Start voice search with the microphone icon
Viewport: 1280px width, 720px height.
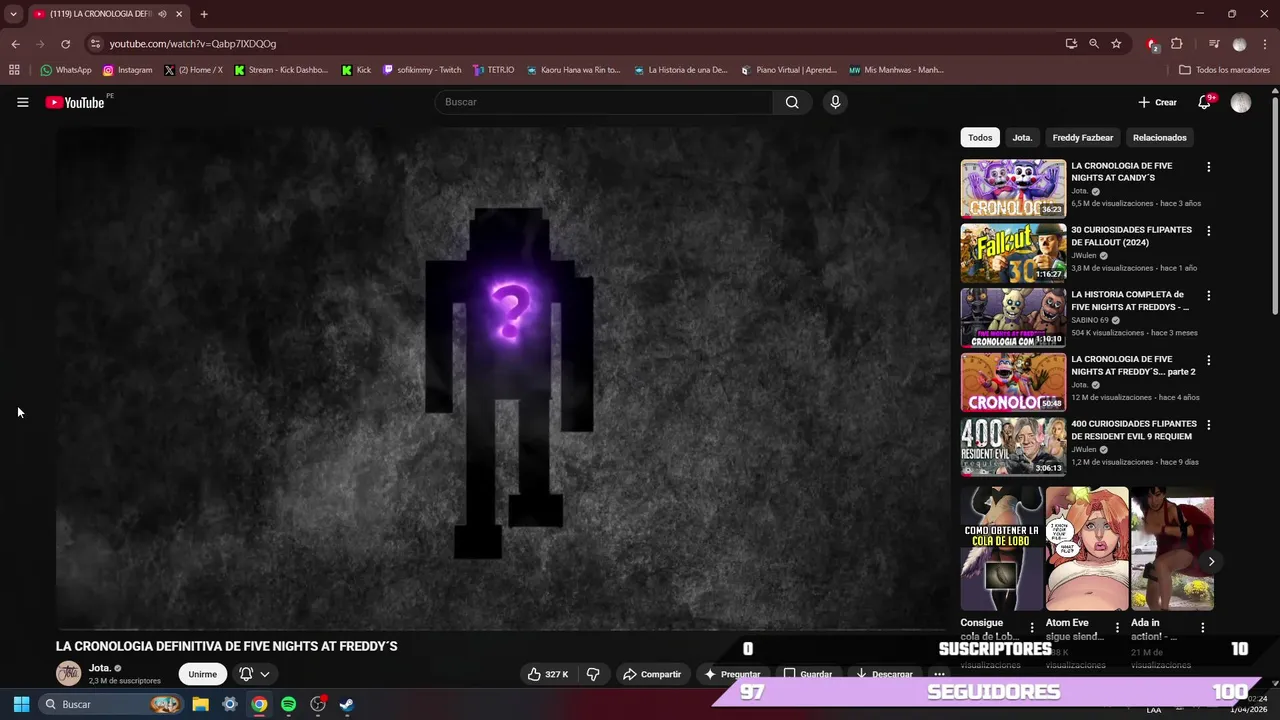[835, 102]
